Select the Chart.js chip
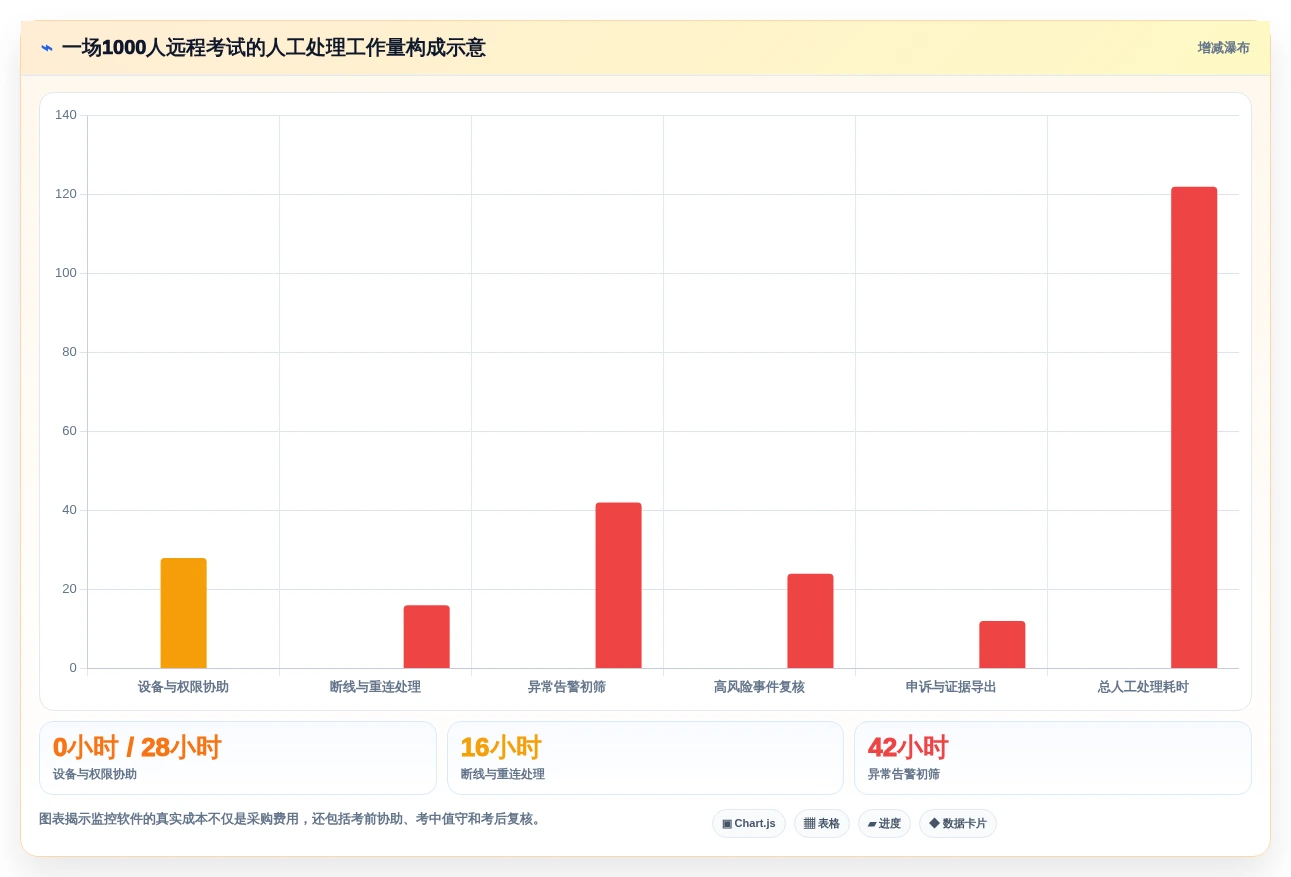The height and width of the screenshot is (877, 1291). click(x=749, y=824)
